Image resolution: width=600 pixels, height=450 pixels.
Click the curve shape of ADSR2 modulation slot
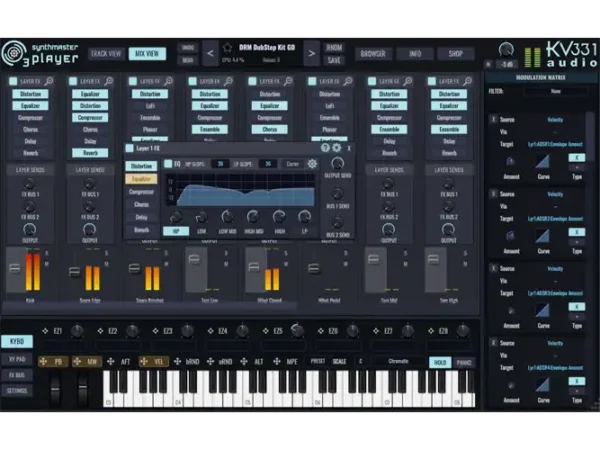pos(543,236)
